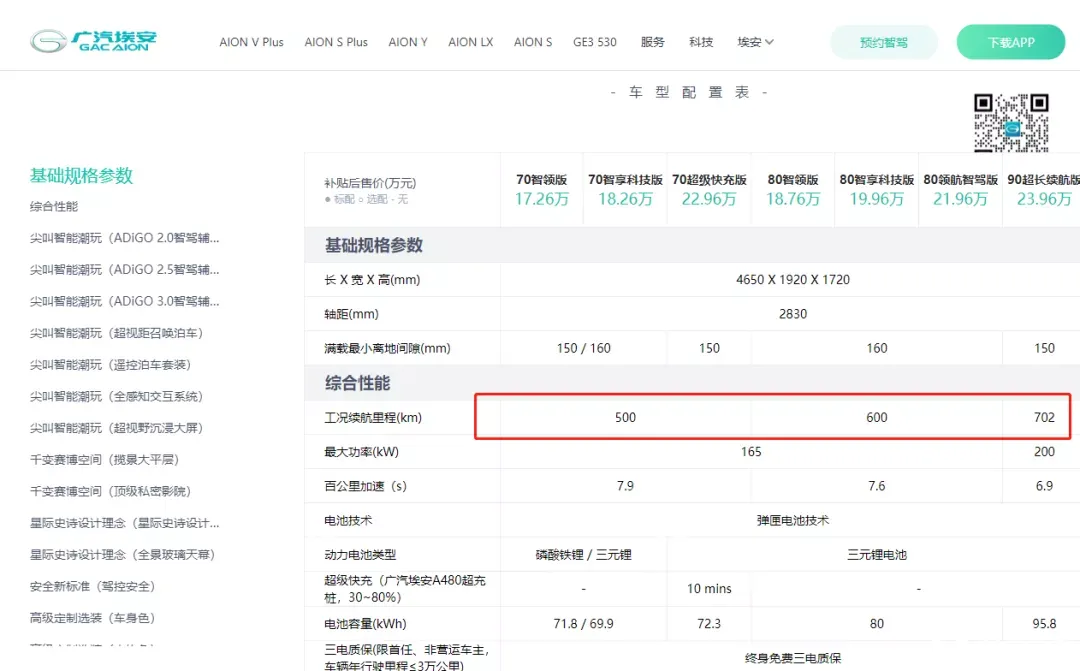Click the 车型配置表 page title
This screenshot has width=1080, height=671.
(689, 92)
